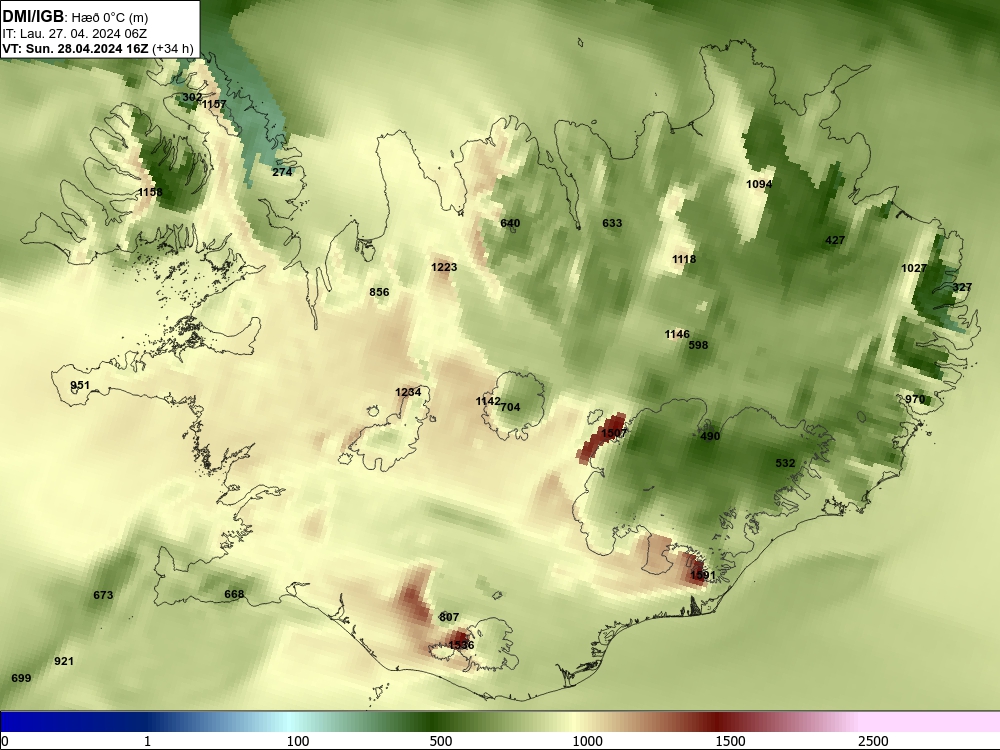Click the 'VT: Sun. 28.04.2024 16Z' line

[x=75, y=48]
